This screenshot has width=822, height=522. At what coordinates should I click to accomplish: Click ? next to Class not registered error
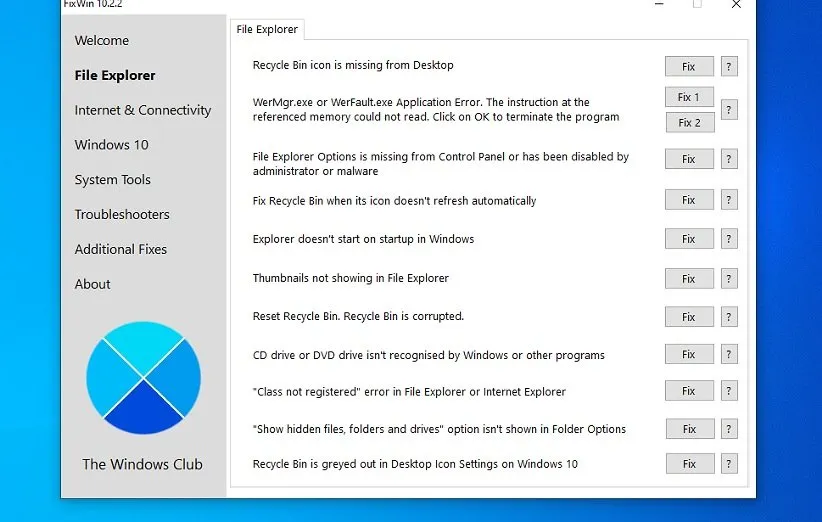tap(729, 391)
